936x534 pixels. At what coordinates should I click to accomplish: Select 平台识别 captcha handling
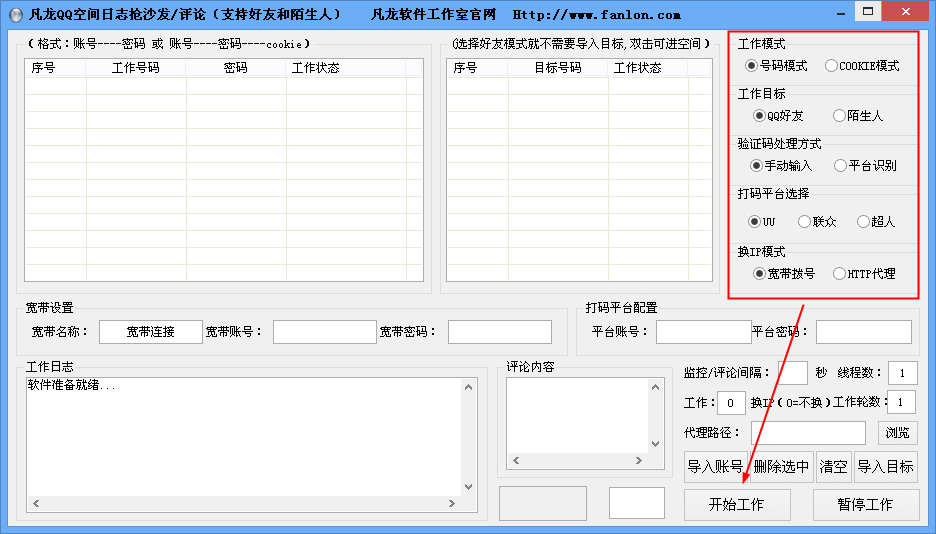[x=866, y=165]
